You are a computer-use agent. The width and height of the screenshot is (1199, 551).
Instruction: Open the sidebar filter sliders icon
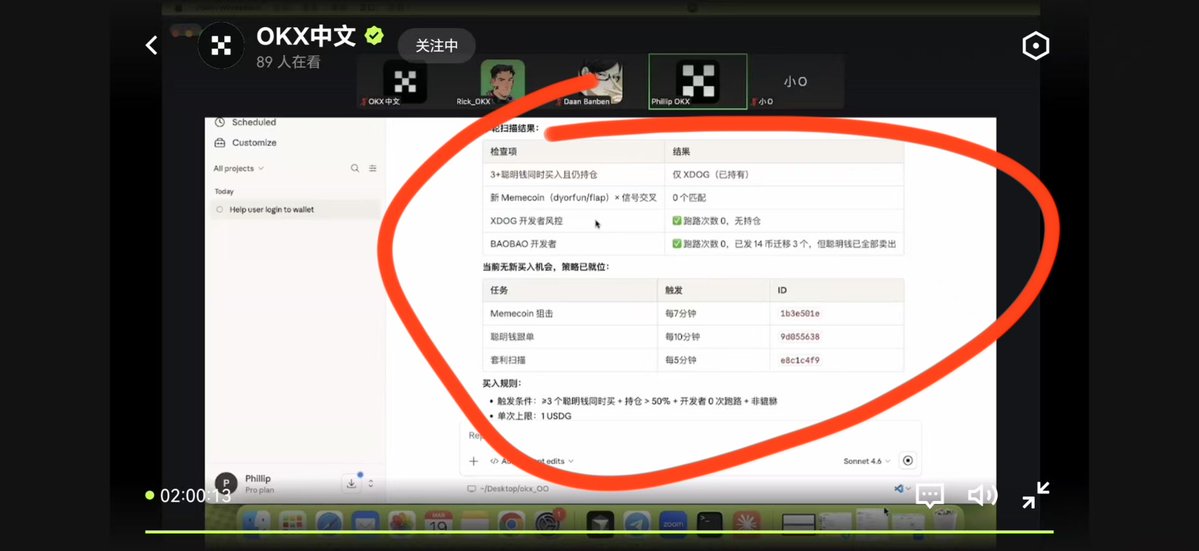click(373, 168)
